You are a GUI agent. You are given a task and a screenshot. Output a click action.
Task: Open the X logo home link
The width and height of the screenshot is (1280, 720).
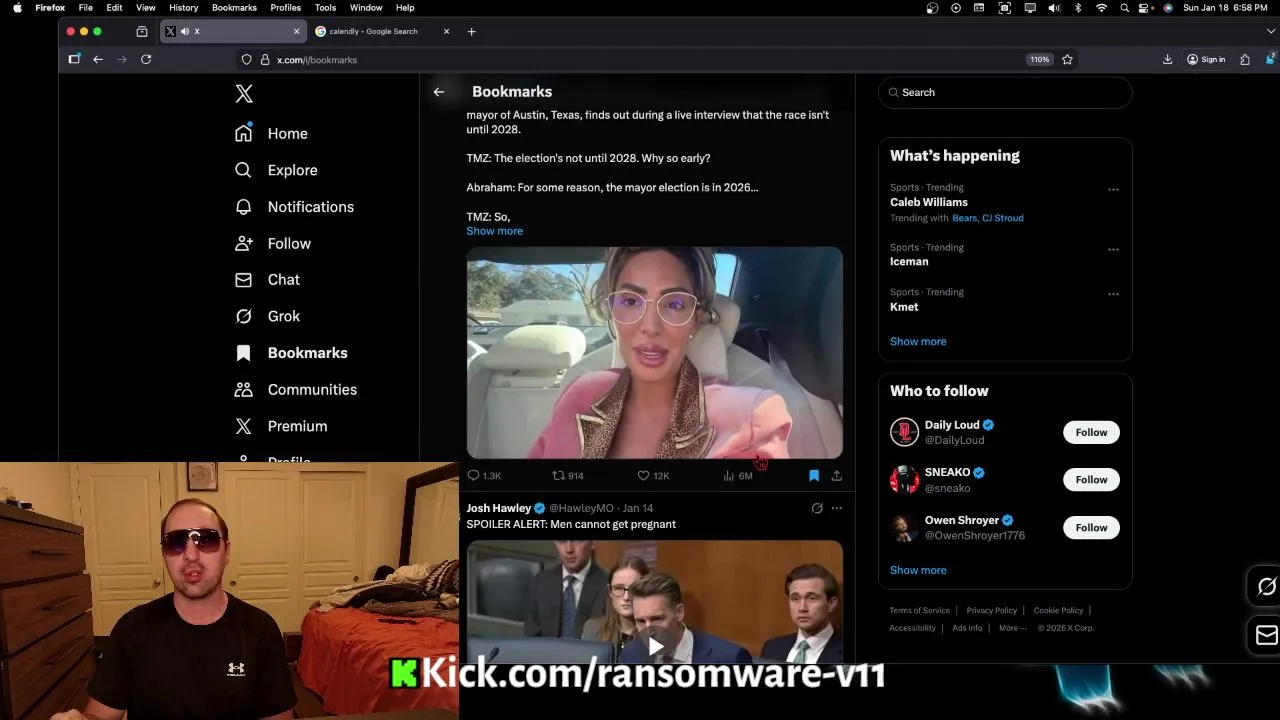244,93
